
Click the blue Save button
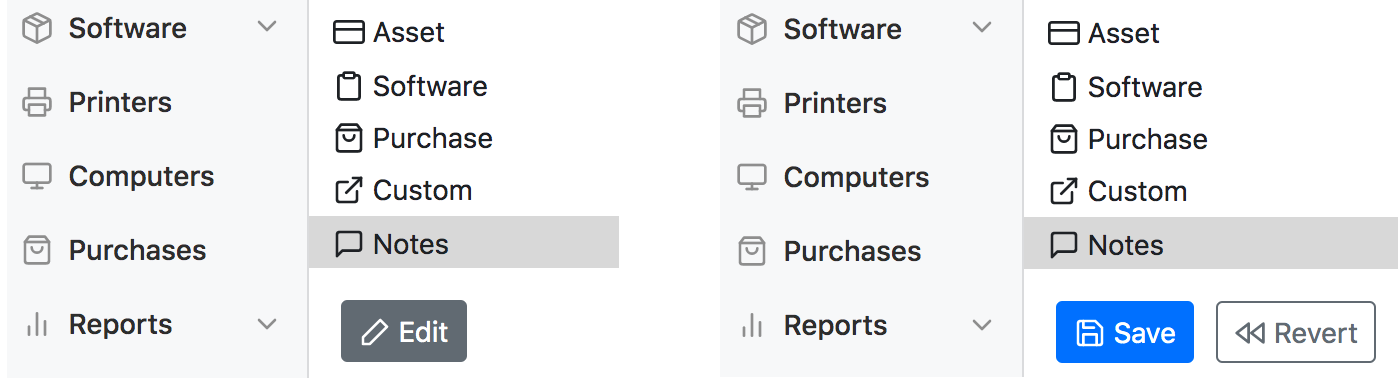(x=1125, y=332)
